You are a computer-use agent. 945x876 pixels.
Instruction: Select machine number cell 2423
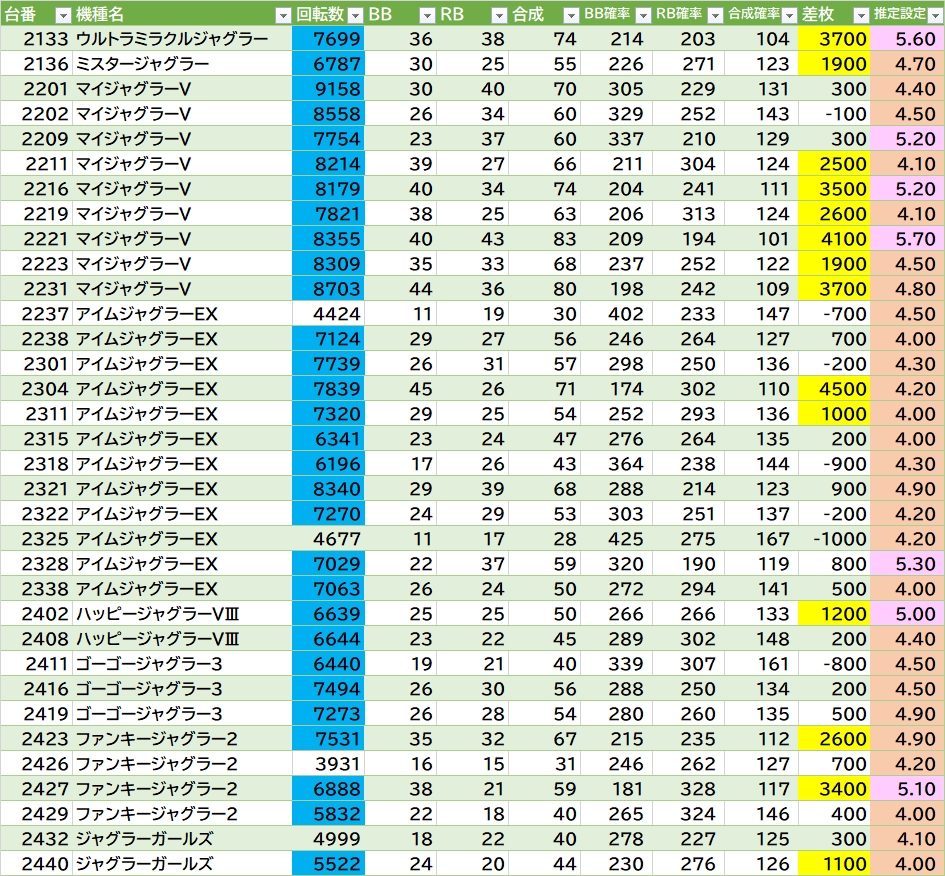(37, 739)
